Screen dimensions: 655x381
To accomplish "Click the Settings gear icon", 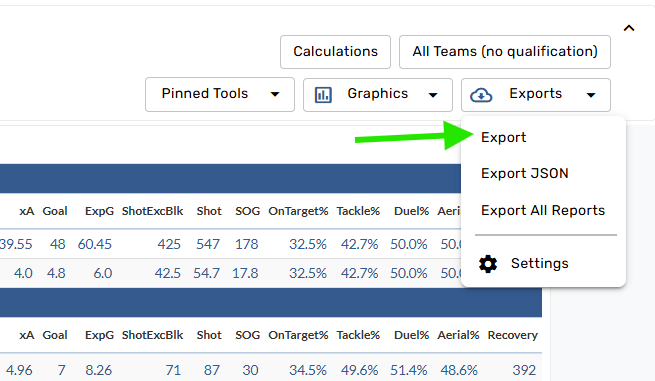I will (x=488, y=264).
